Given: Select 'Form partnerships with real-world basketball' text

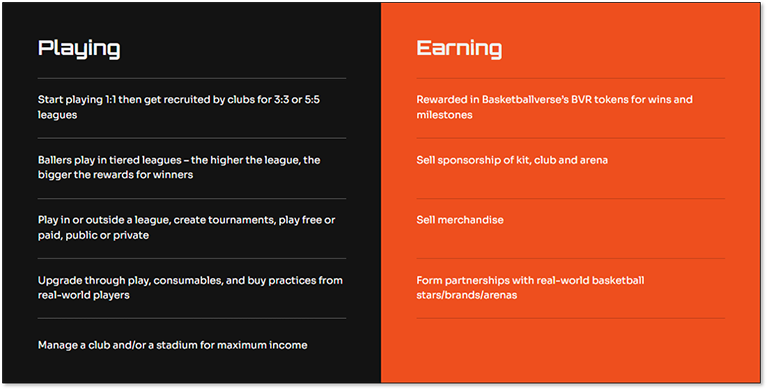Looking at the screenshot, I should (530, 280).
